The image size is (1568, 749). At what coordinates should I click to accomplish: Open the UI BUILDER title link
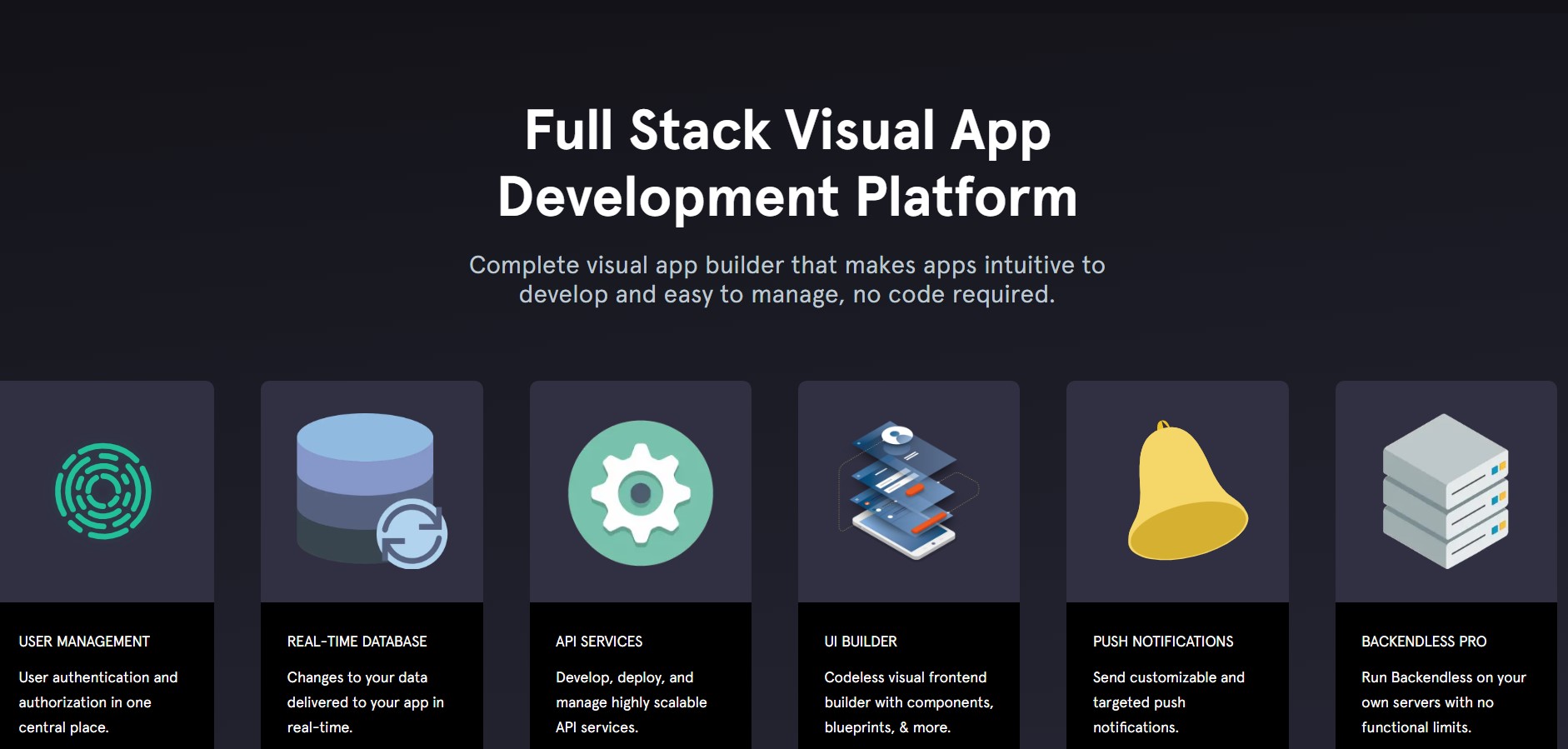861,642
